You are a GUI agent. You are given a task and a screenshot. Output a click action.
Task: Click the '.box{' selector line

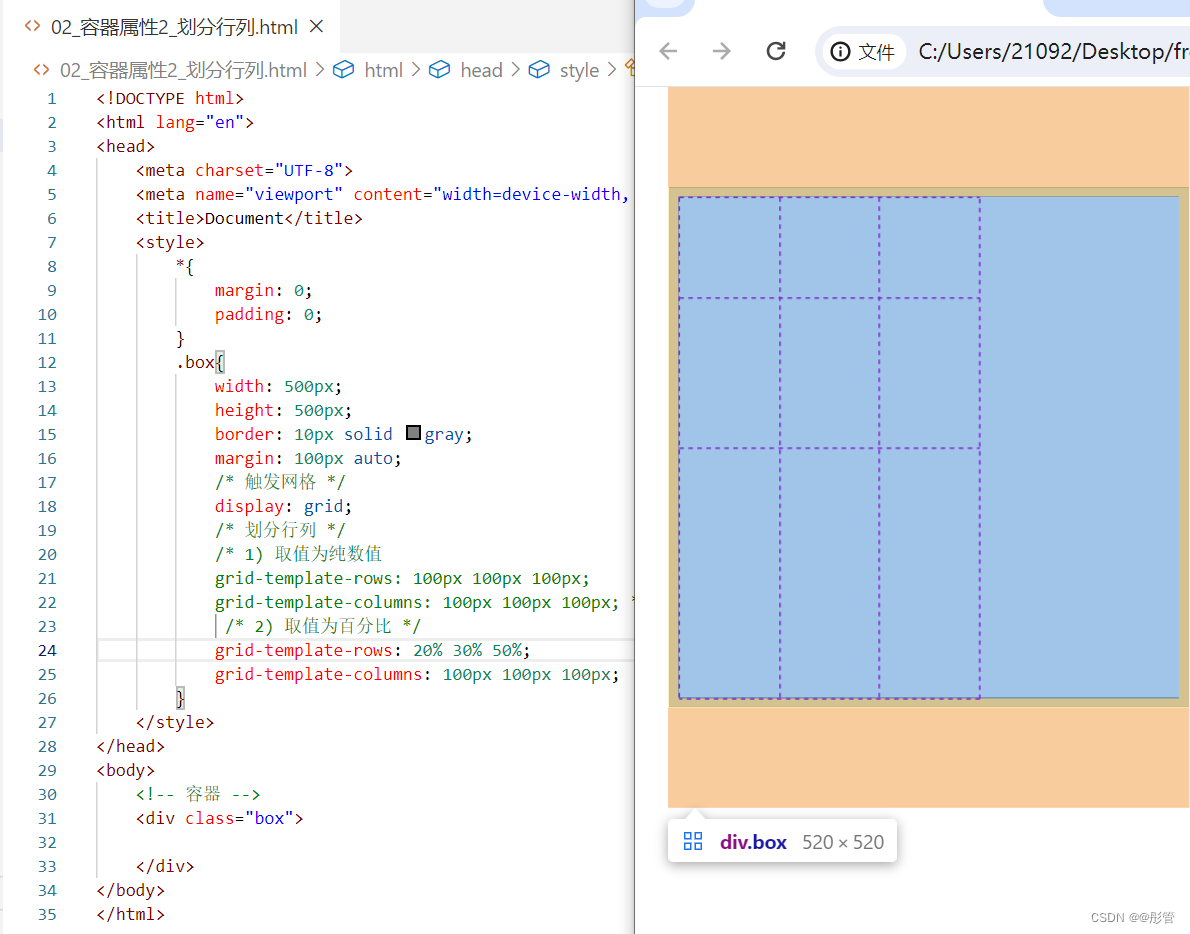(x=200, y=363)
